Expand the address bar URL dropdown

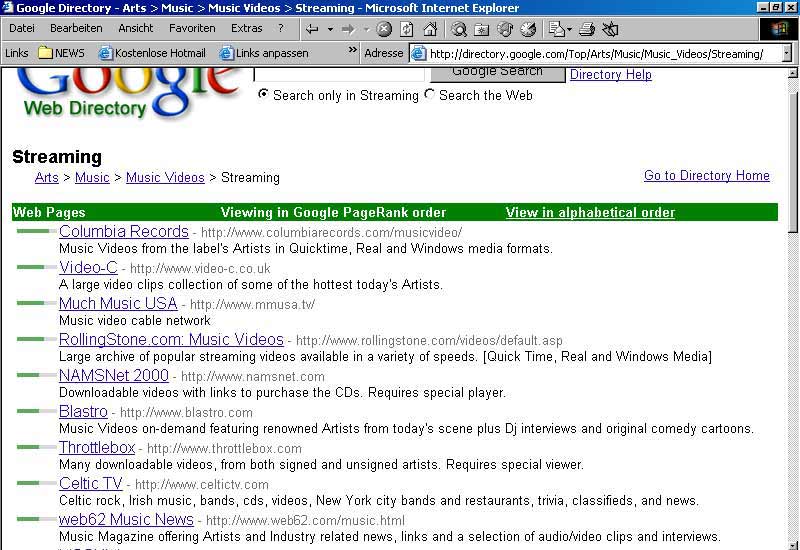coord(786,53)
